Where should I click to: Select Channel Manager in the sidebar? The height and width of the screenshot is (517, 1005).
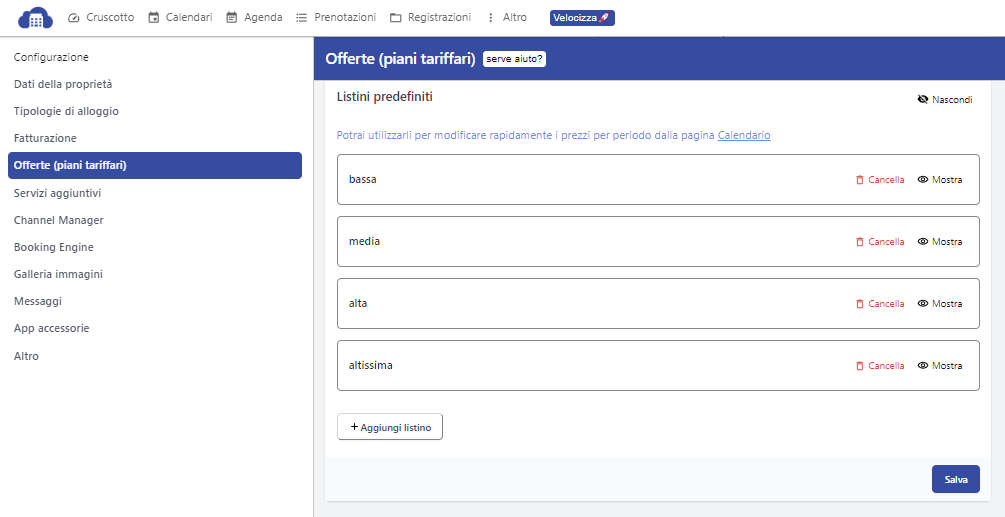59,220
